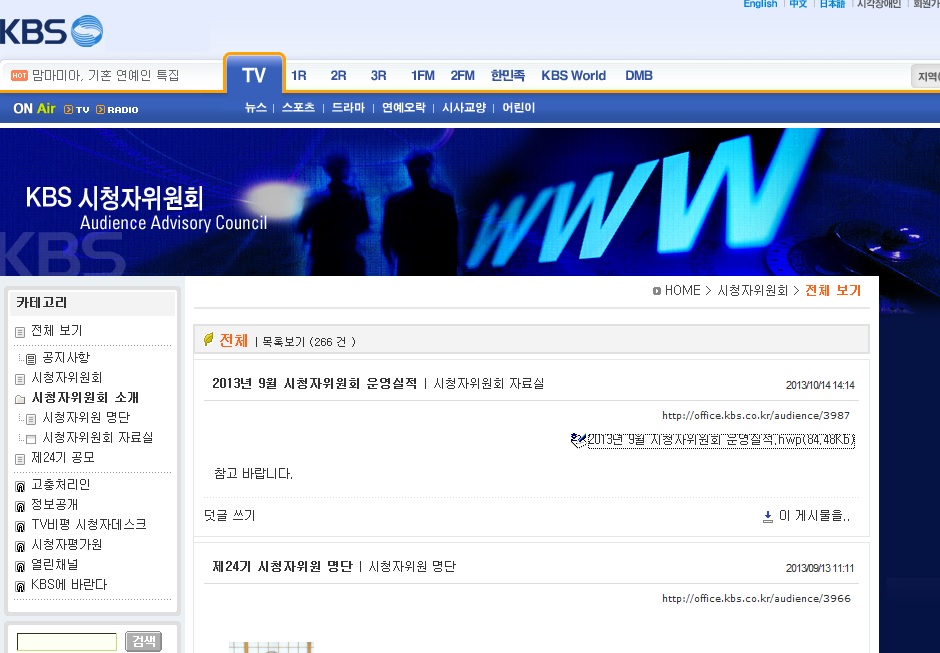Open the 연예오락 menu

click(x=403, y=107)
